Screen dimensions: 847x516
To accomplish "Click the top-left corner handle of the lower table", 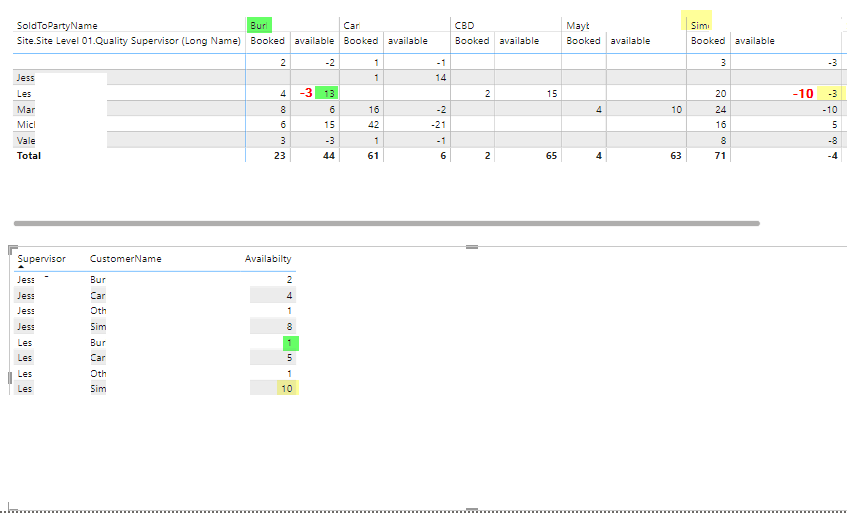I will pyautogui.click(x=12, y=249).
